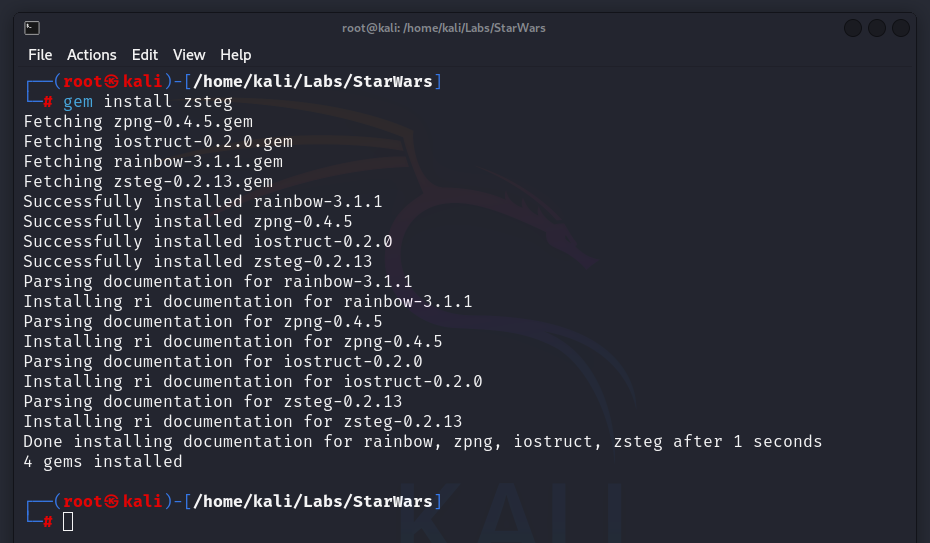Click the StarWars path in the first prompt
930x543 pixels.
[392, 81]
